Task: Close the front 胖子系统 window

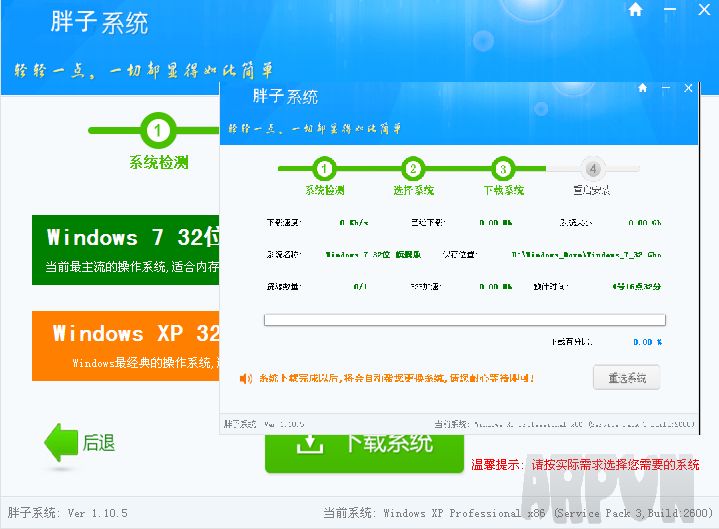Action: (688, 88)
